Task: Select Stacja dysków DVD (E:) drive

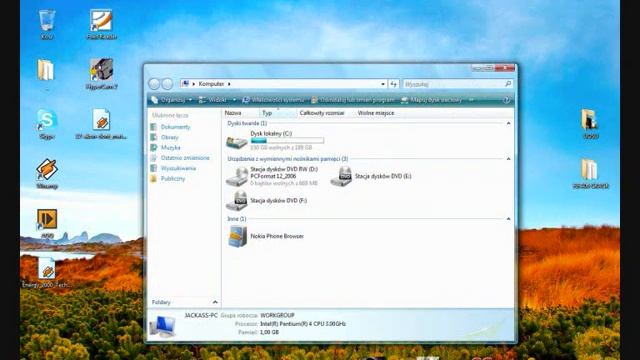Action: pos(371,176)
